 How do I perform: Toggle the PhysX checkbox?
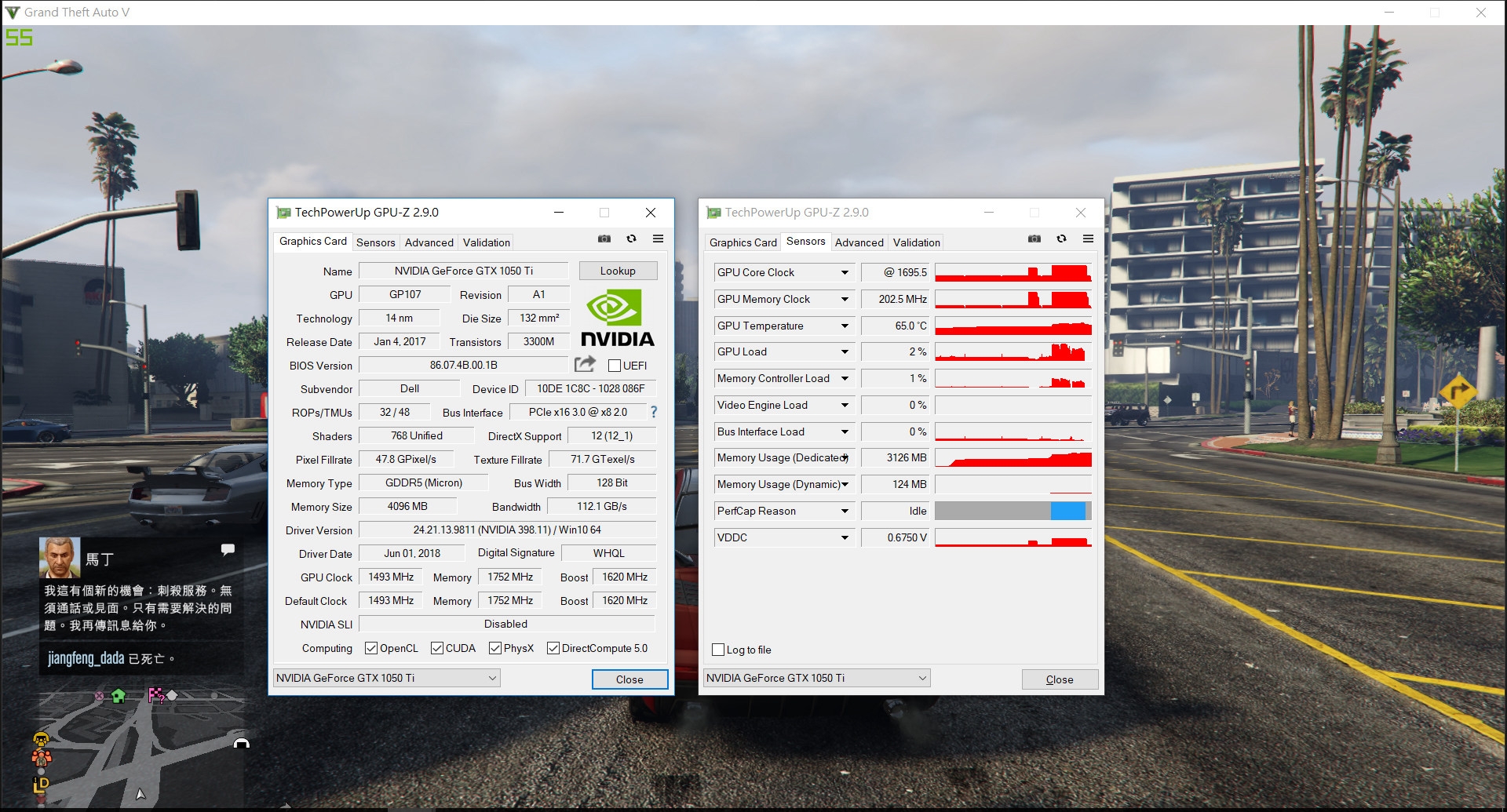(x=495, y=648)
